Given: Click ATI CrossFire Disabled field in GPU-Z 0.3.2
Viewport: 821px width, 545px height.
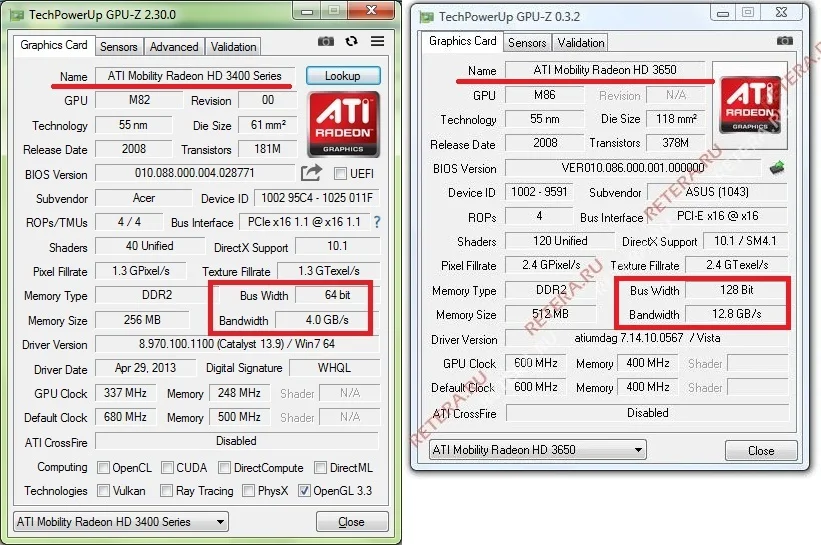Looking at the screenshot, I should pyautogui.click(x=647, y=413).
